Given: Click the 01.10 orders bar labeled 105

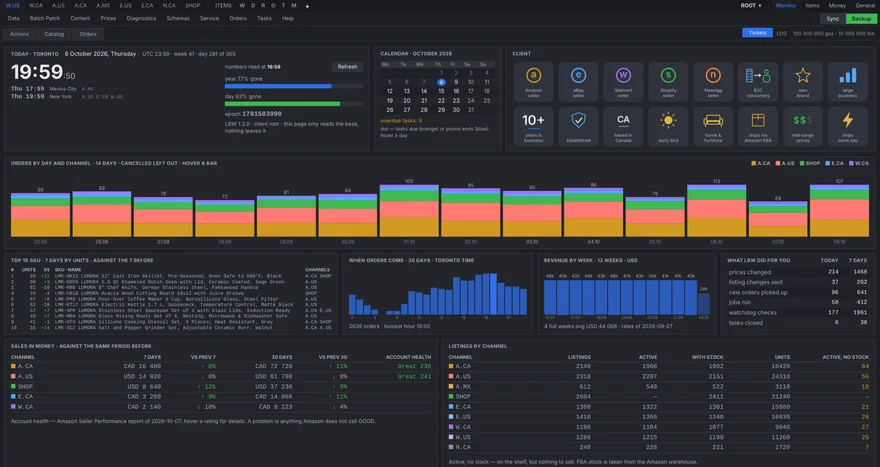Looking at the screenshot, I should [409, 210].
